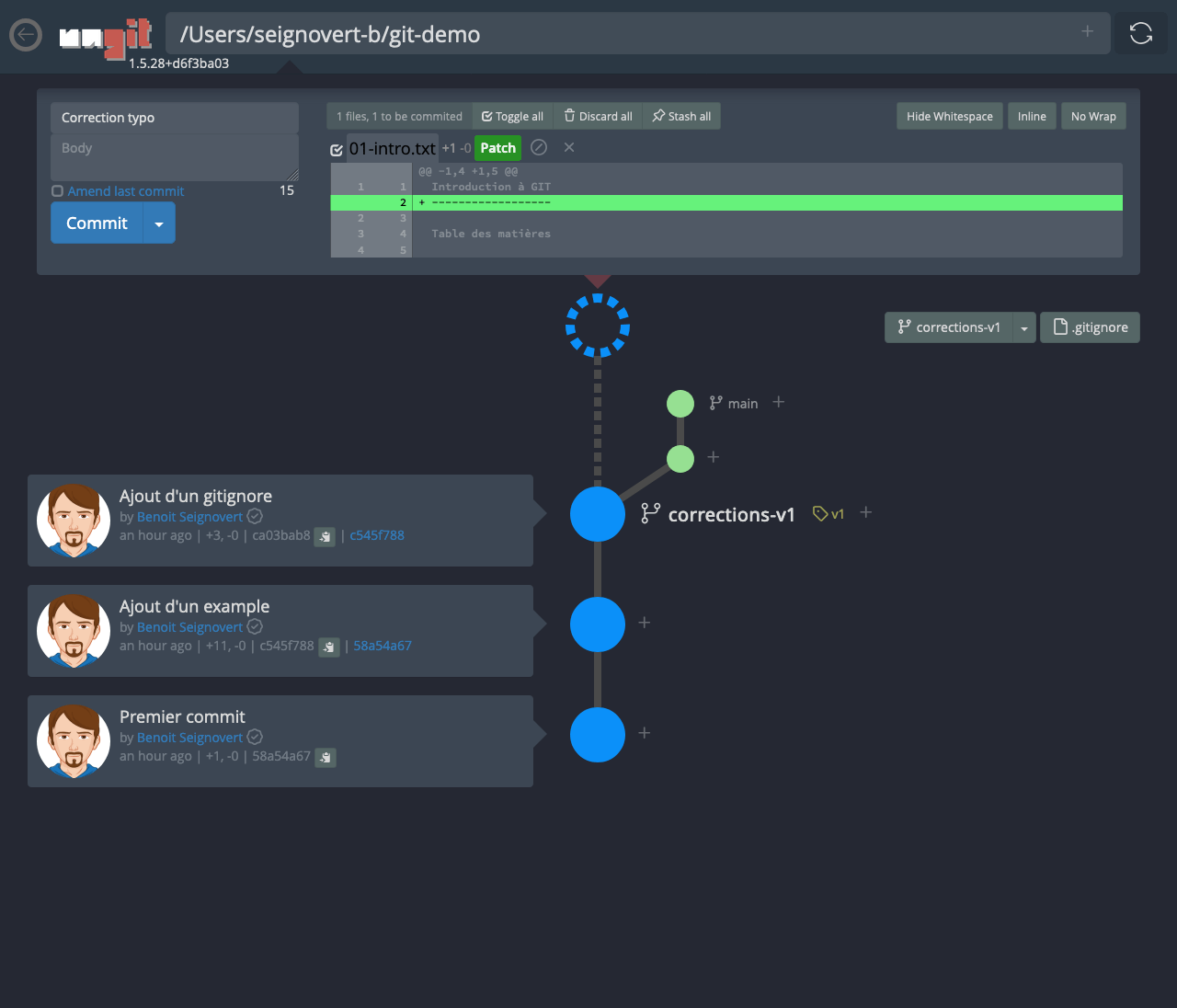
Task: Click the repository path field
Action: pos(638,34)
